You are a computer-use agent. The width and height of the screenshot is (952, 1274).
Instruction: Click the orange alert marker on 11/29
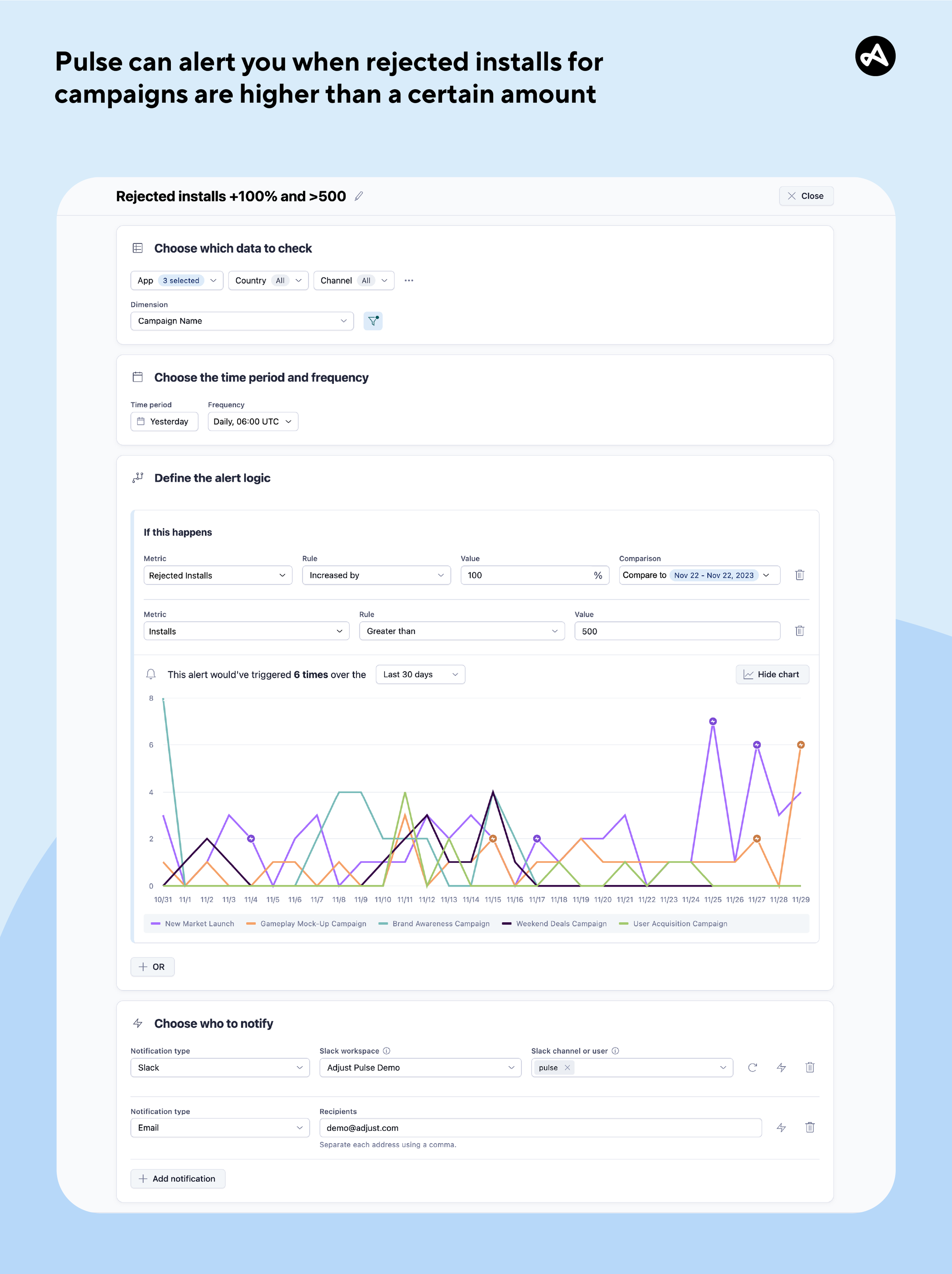pyautogui.click(x=801, y=745)
